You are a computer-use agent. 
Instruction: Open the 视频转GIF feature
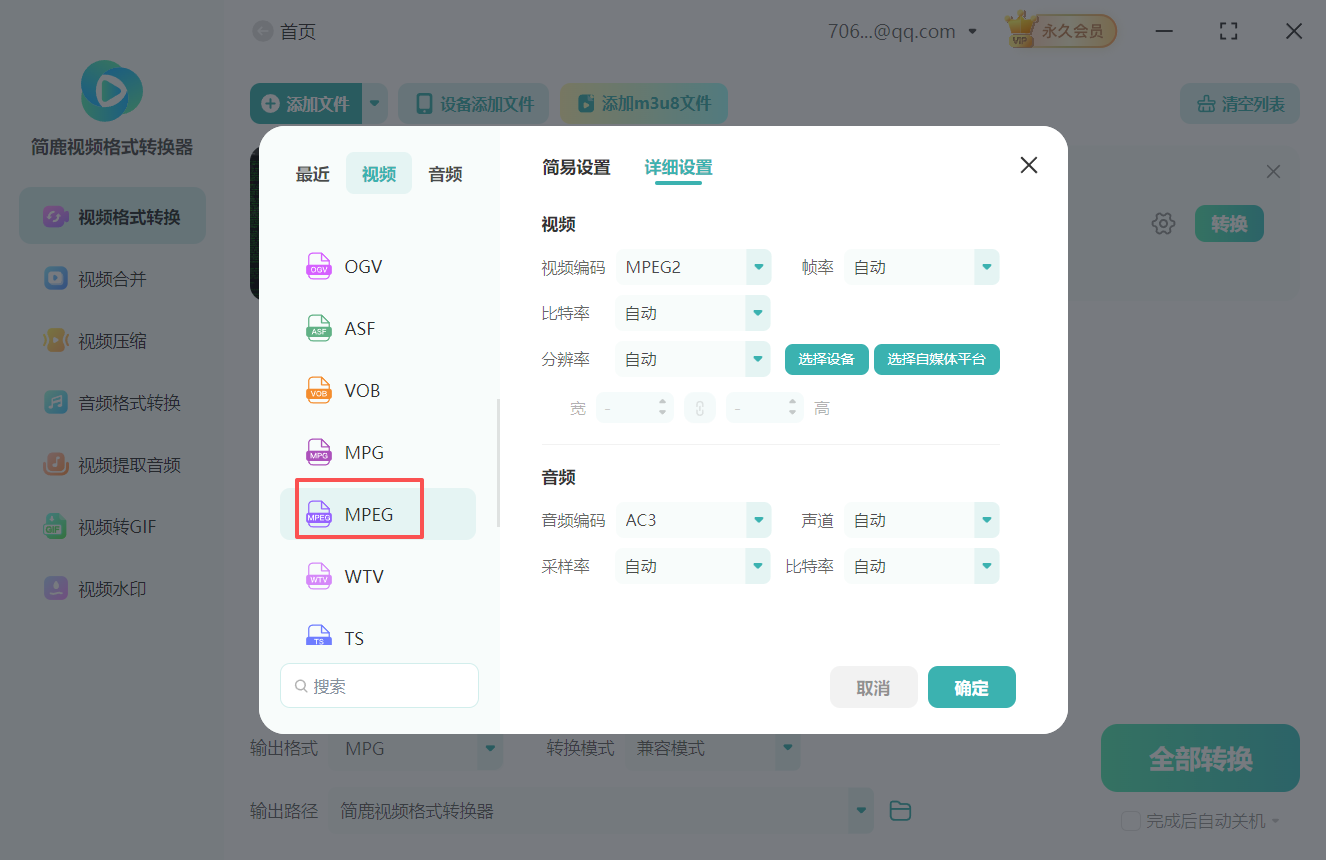pyautogui.click(x=110, y=526)
